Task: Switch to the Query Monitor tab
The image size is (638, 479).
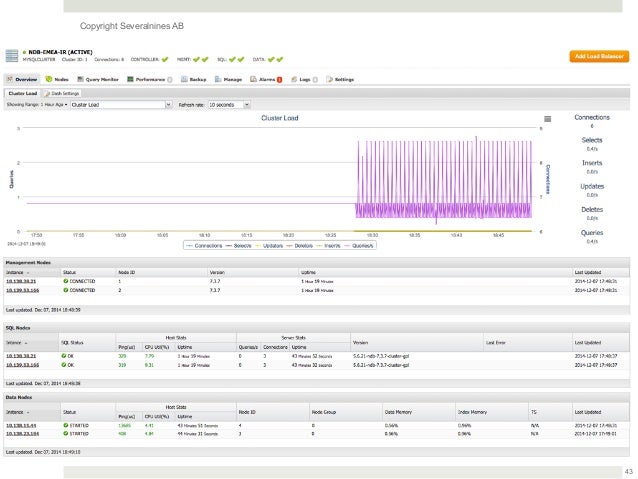Action: (101, 78)
